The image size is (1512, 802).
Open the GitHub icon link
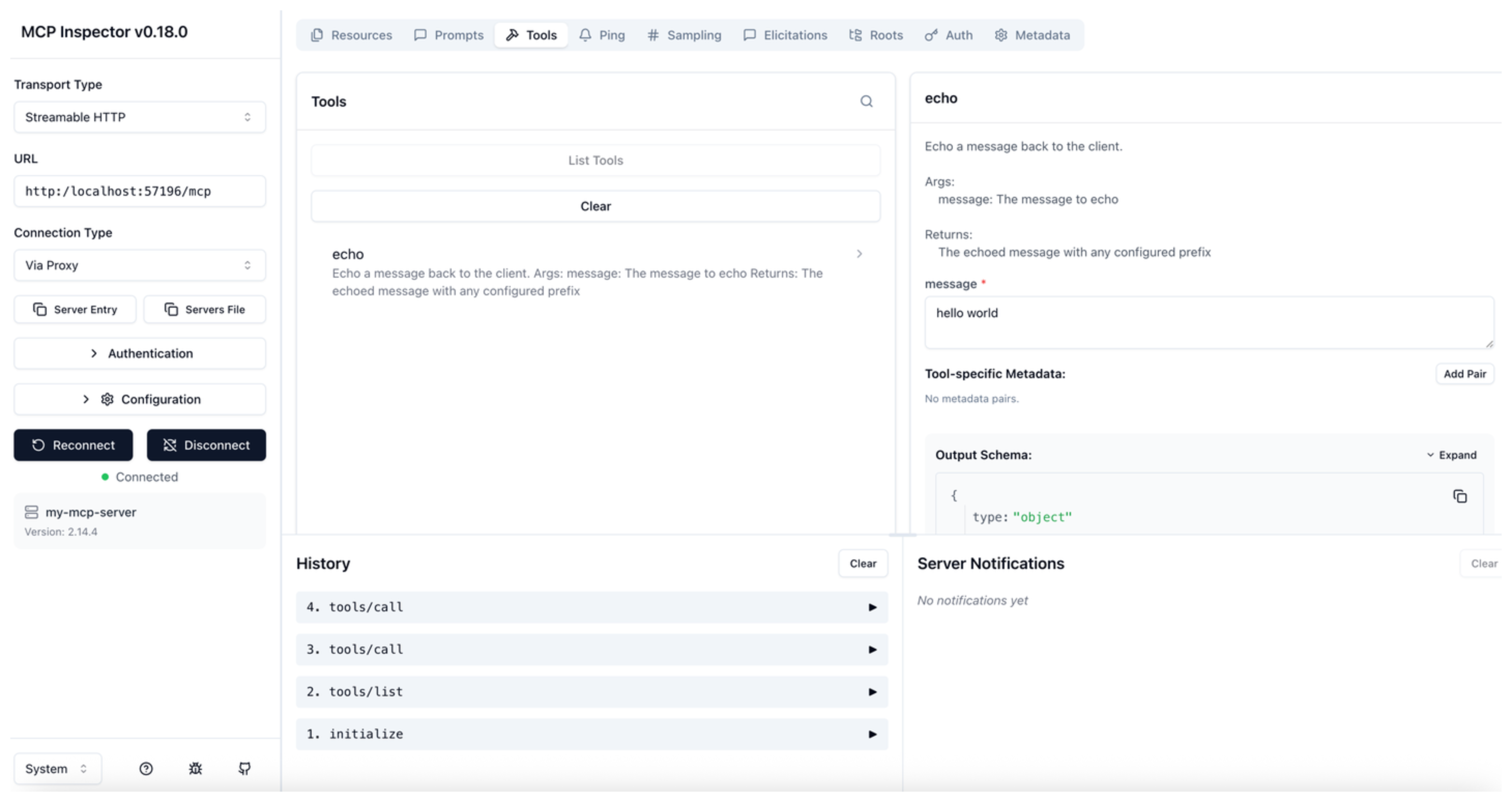click(x=245, y=768)
